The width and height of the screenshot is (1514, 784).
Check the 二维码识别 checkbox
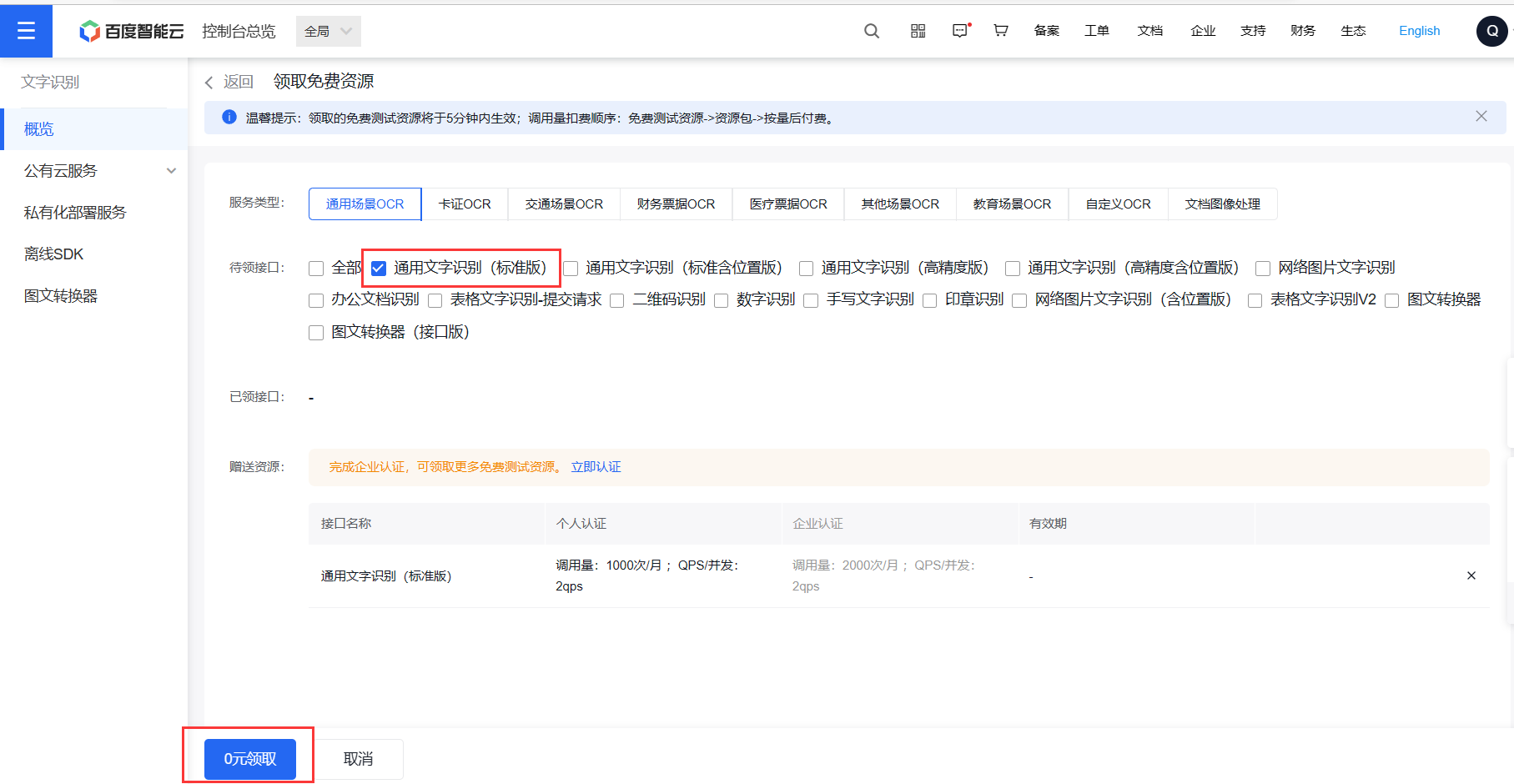tap(617, 300)
